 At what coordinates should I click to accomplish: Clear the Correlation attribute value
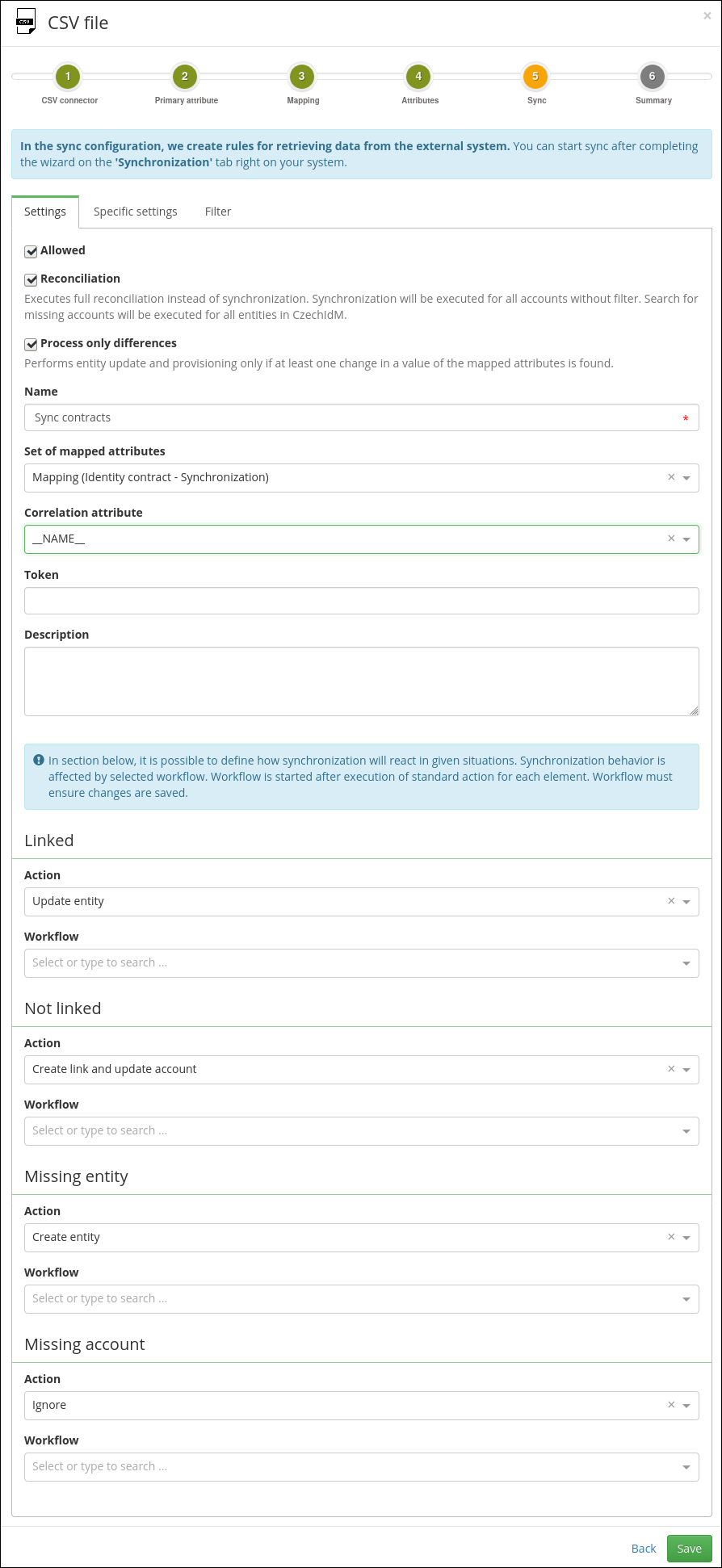671,539
